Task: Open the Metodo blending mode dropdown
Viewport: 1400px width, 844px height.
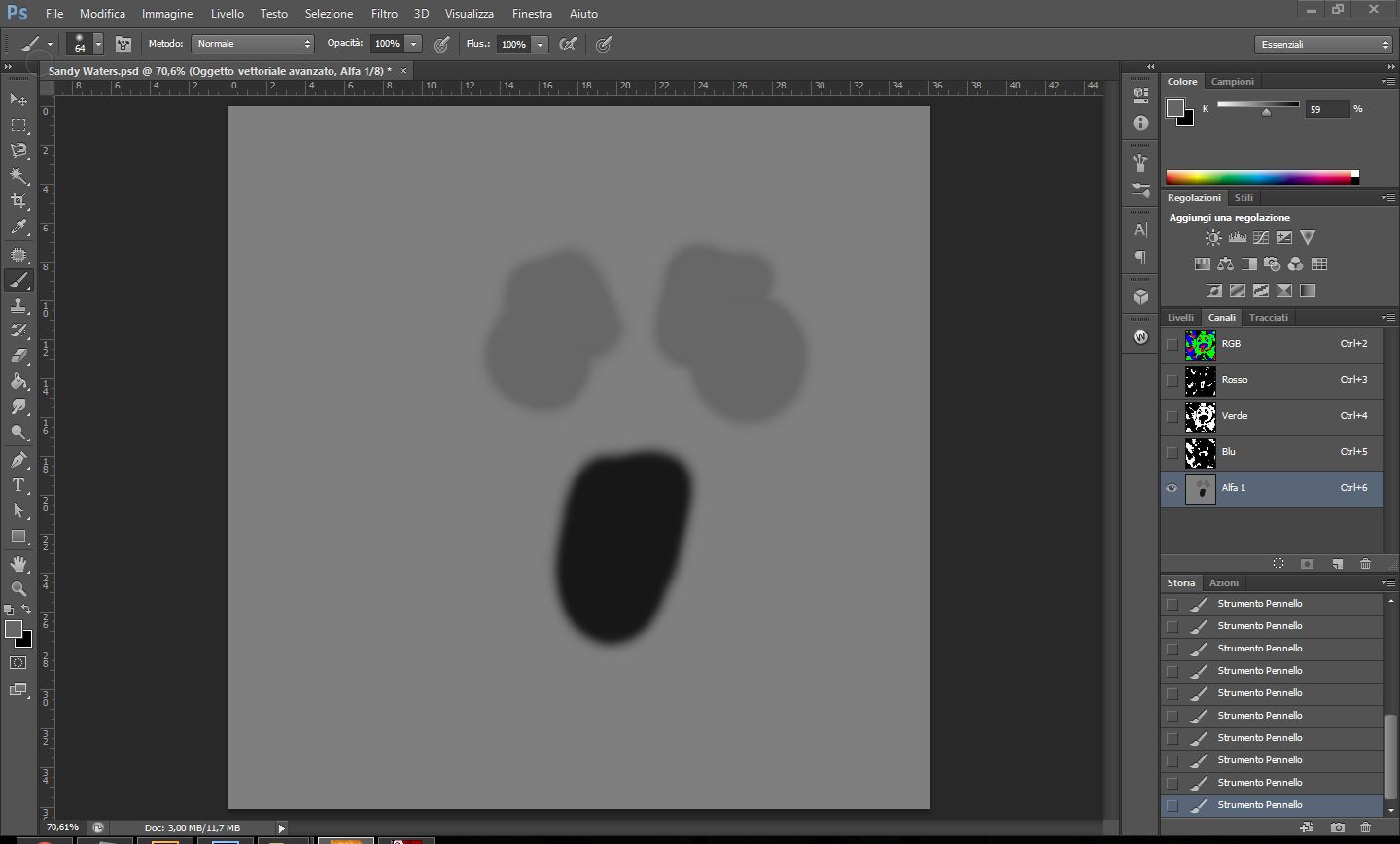Action: coord(253,44)
